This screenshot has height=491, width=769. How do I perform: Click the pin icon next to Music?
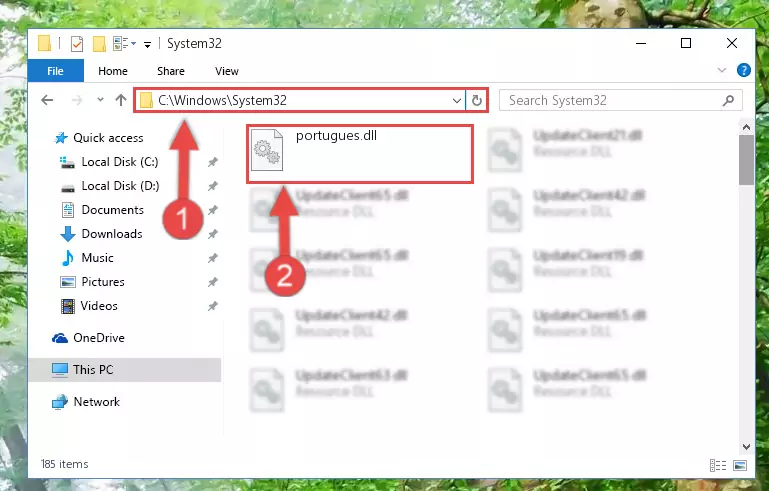coord(212,258)
